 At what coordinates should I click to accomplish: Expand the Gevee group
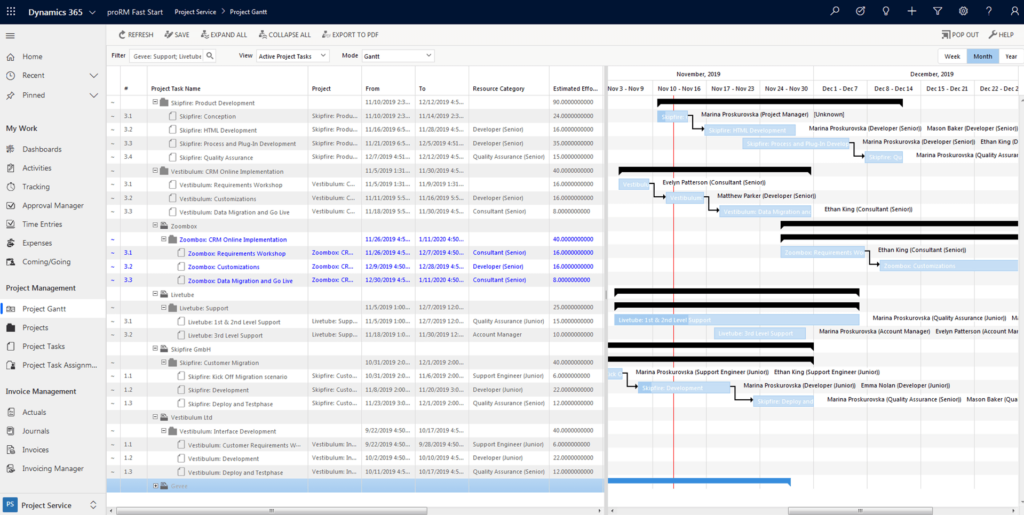[x=155, y=486]
